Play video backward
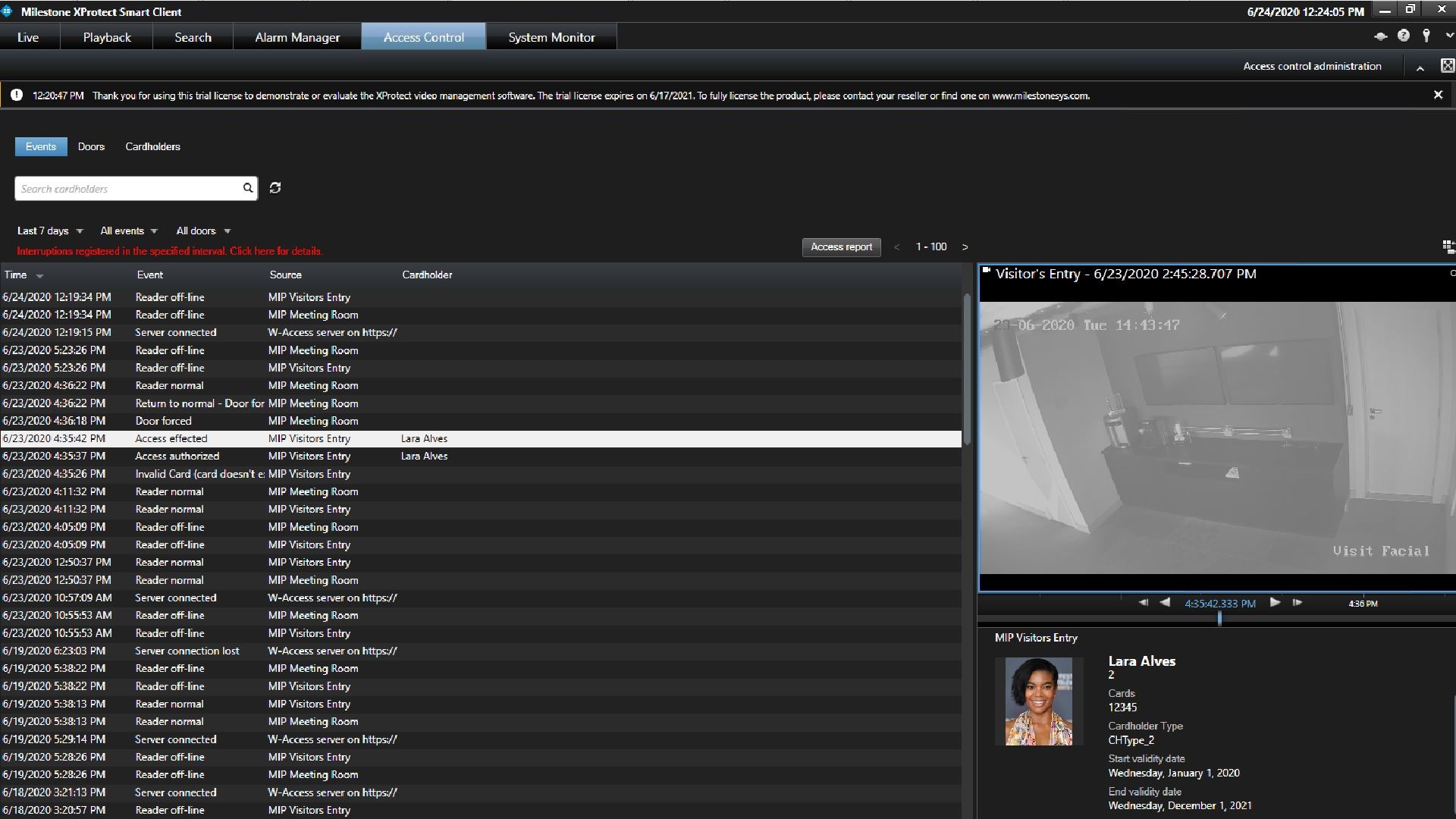This screenshot has width=1456, height=819. (1166, 602)
